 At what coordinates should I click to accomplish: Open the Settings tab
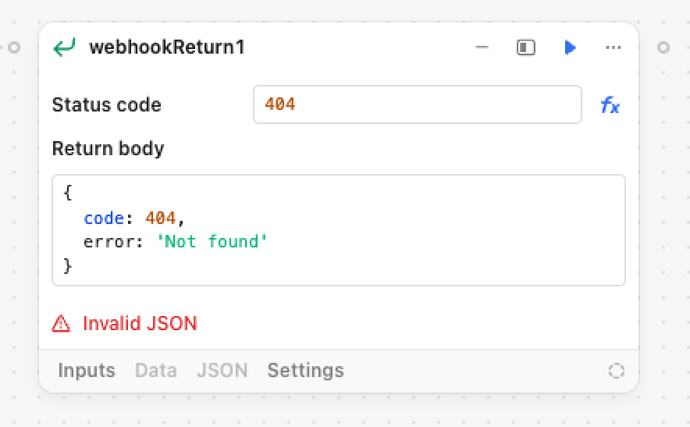(x=306, y=370)
